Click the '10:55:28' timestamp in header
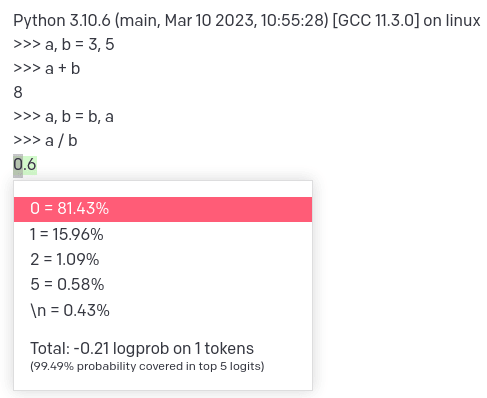The width and height of the screenshot is (487, 398). tap(292, 20)
